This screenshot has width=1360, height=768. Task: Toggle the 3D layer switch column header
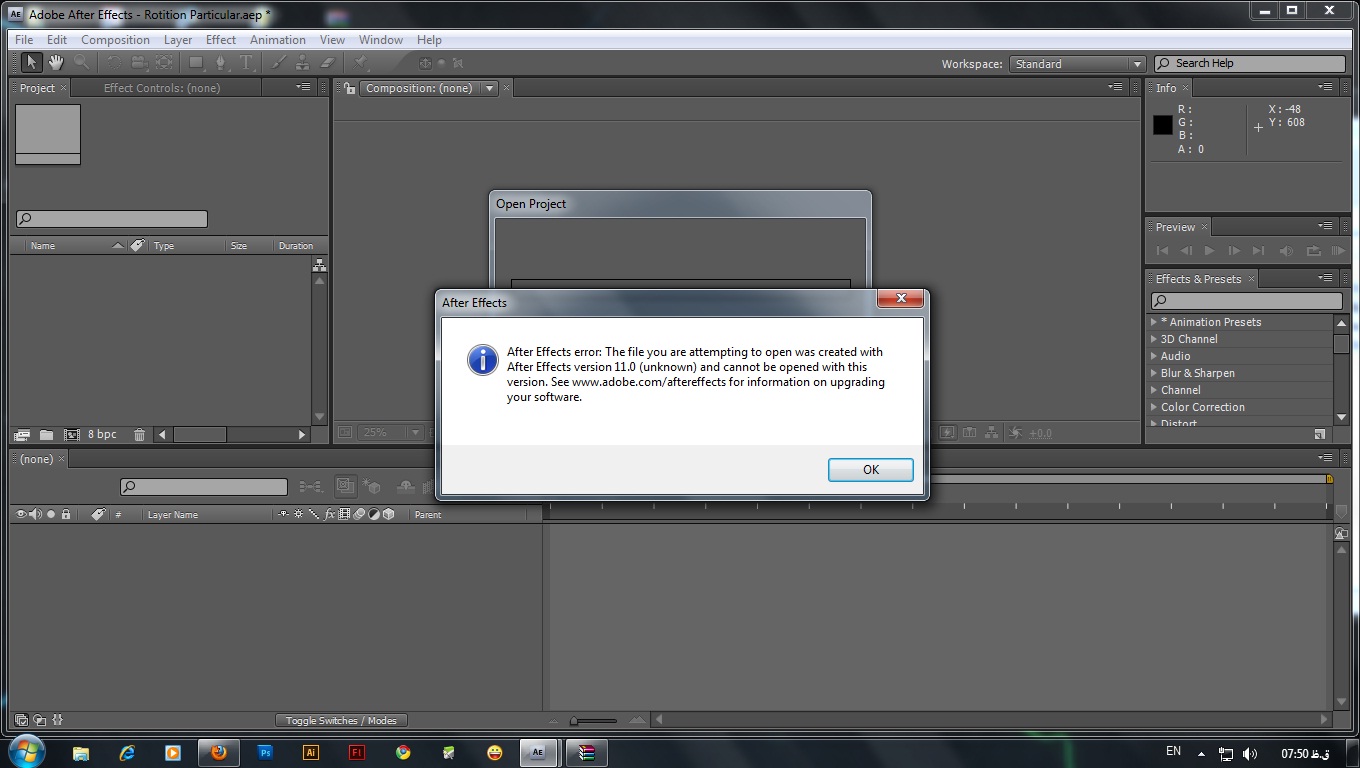point(388,514)
